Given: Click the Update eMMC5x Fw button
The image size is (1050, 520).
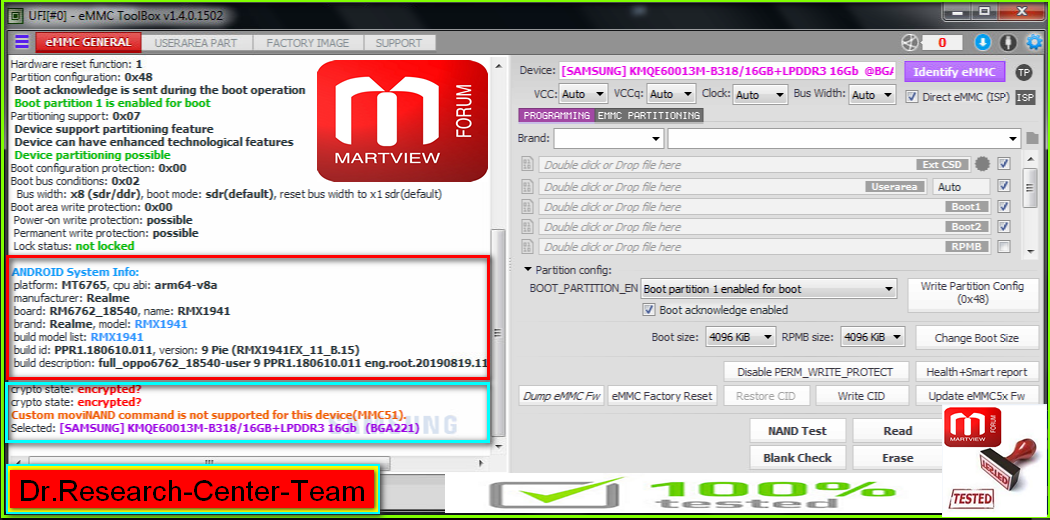Looking at the screenshot, I should click(x=976, y=396).
